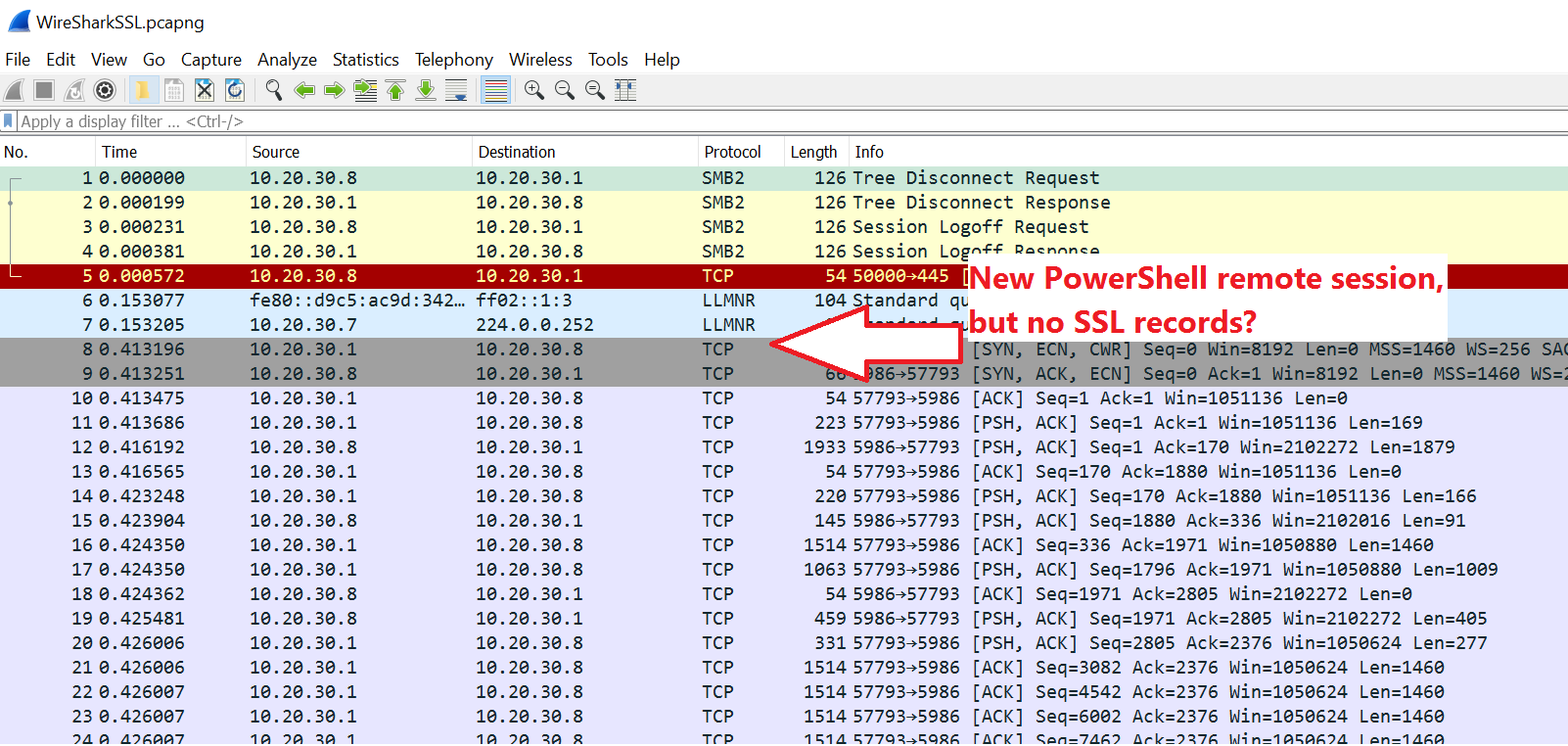Toggle auto-scroll during live capture icon
Image resolution: width=1568 pixels, height=746 pixels.
pos(456,91)
